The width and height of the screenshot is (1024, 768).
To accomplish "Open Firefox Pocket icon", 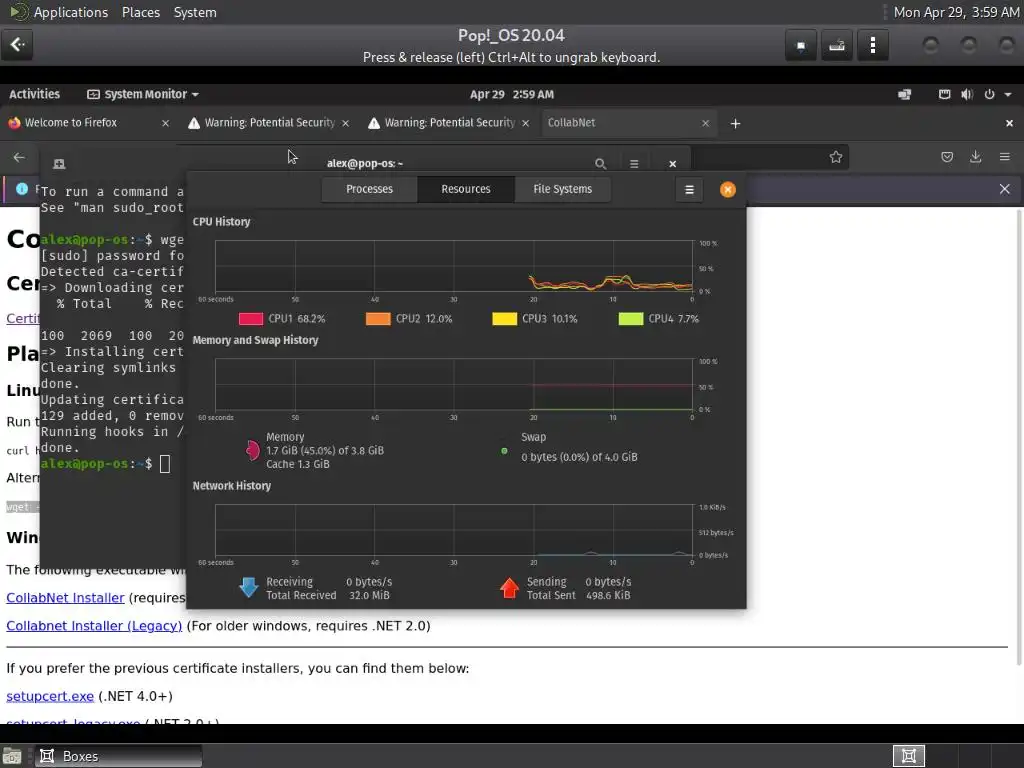I will click(947, 157).
